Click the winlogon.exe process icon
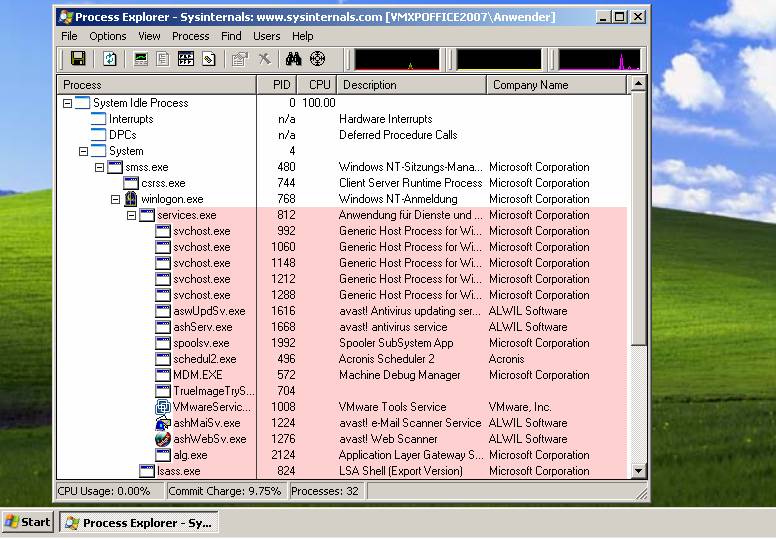Image resolution: width=776 pixels, height=539 pixels. click(x=131, y=199)
